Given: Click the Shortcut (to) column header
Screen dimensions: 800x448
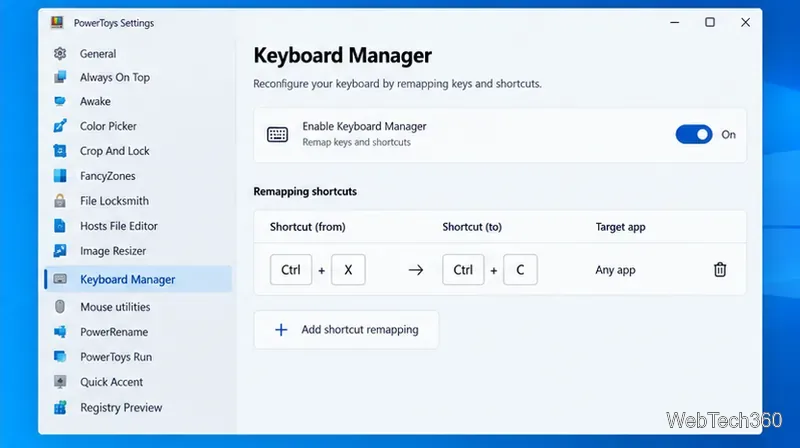Looking at the screenshot, I should 472,227.
